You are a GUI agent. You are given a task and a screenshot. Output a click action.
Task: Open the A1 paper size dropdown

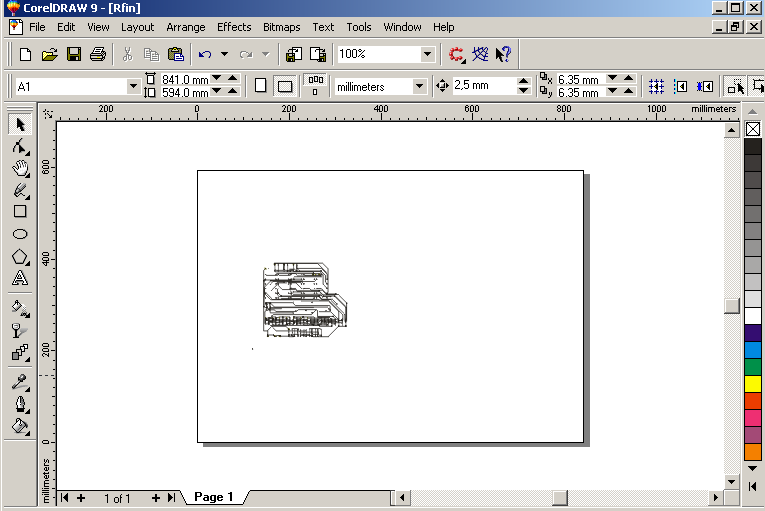click(133, 87)
